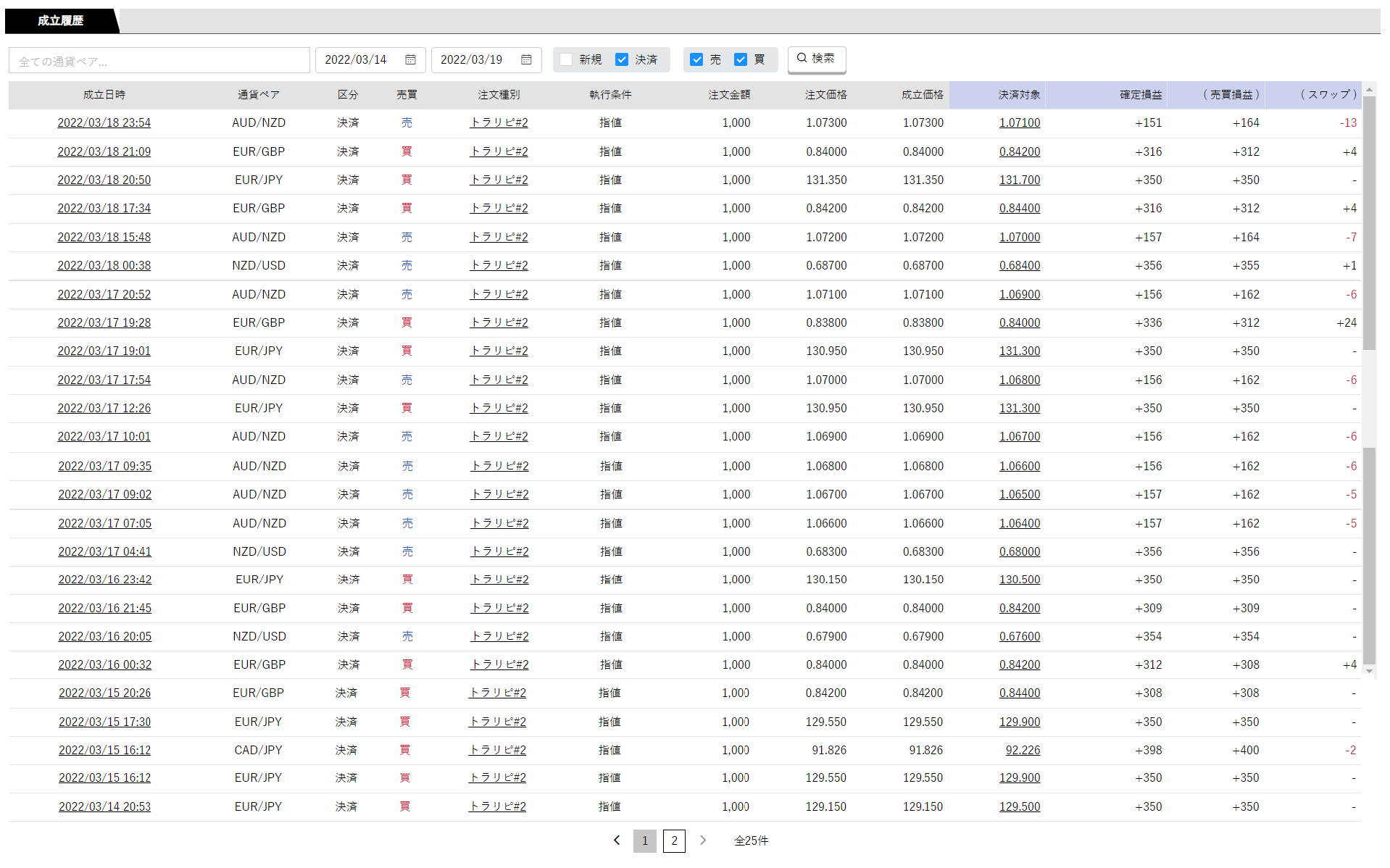
Task: Open the calendar icon for start date 2022/03/14
Action: click(410, 60)
